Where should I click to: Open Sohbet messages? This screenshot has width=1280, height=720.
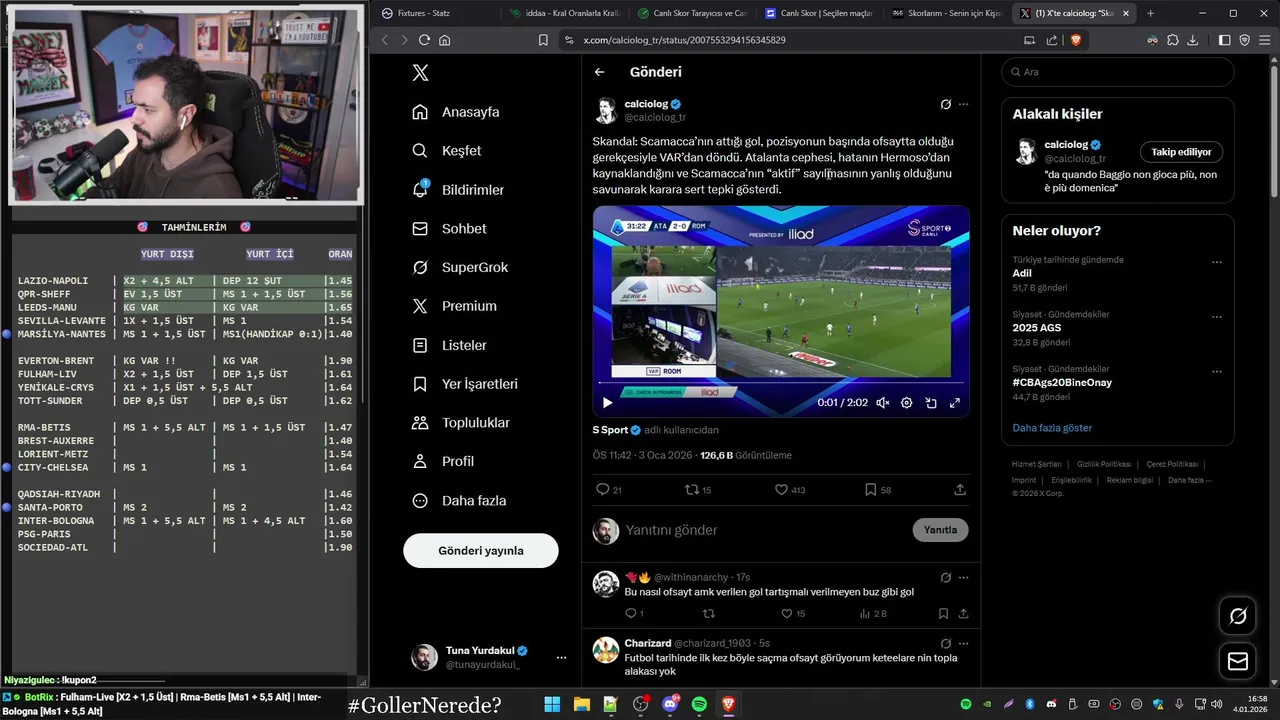click(x=449, y=229)
